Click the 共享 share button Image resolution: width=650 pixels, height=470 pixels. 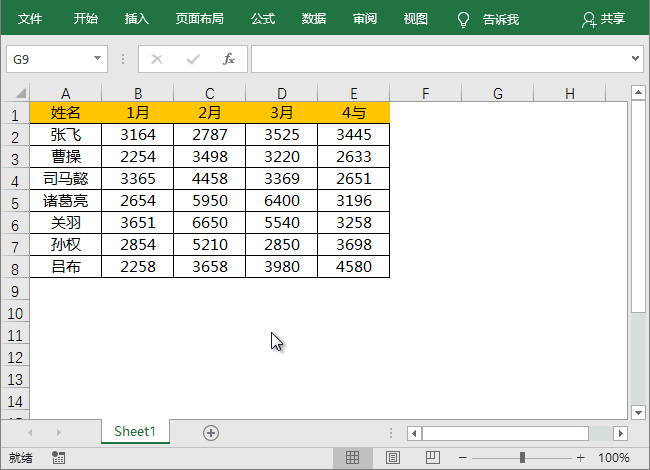604,19
